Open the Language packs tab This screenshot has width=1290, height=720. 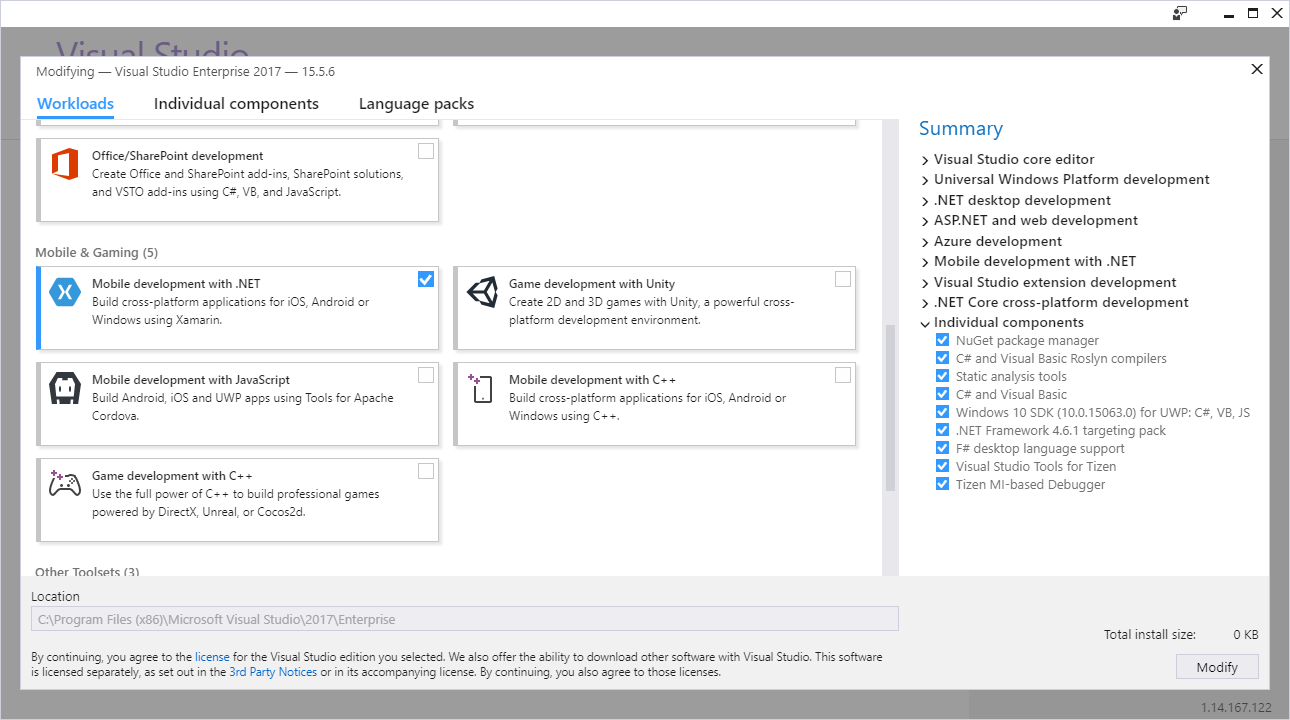point(416,104)
